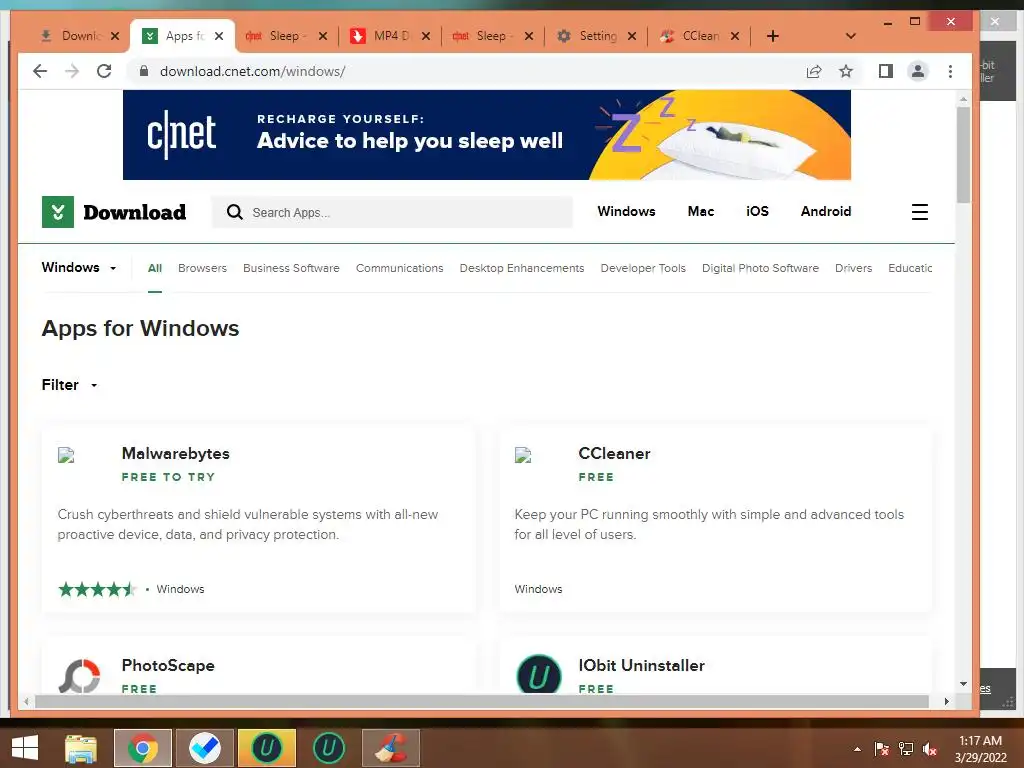The image size is (1024, 768).
Task: Open the IObit Uninstaller app title
Action: [642, 665]
